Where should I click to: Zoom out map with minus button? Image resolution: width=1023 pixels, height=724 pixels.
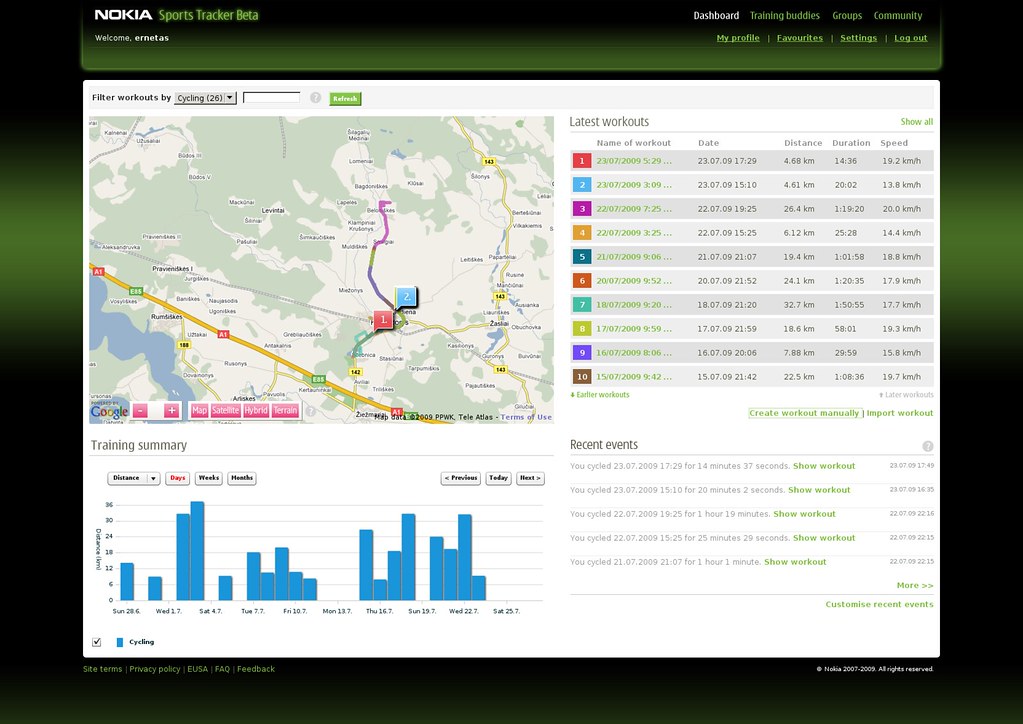[140, 410]
